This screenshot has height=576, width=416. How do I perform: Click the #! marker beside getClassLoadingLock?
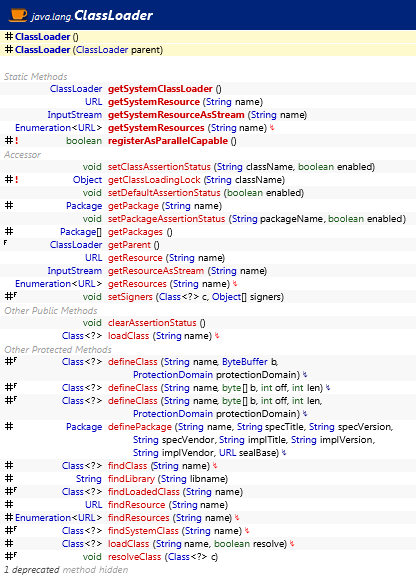[11, 180]
